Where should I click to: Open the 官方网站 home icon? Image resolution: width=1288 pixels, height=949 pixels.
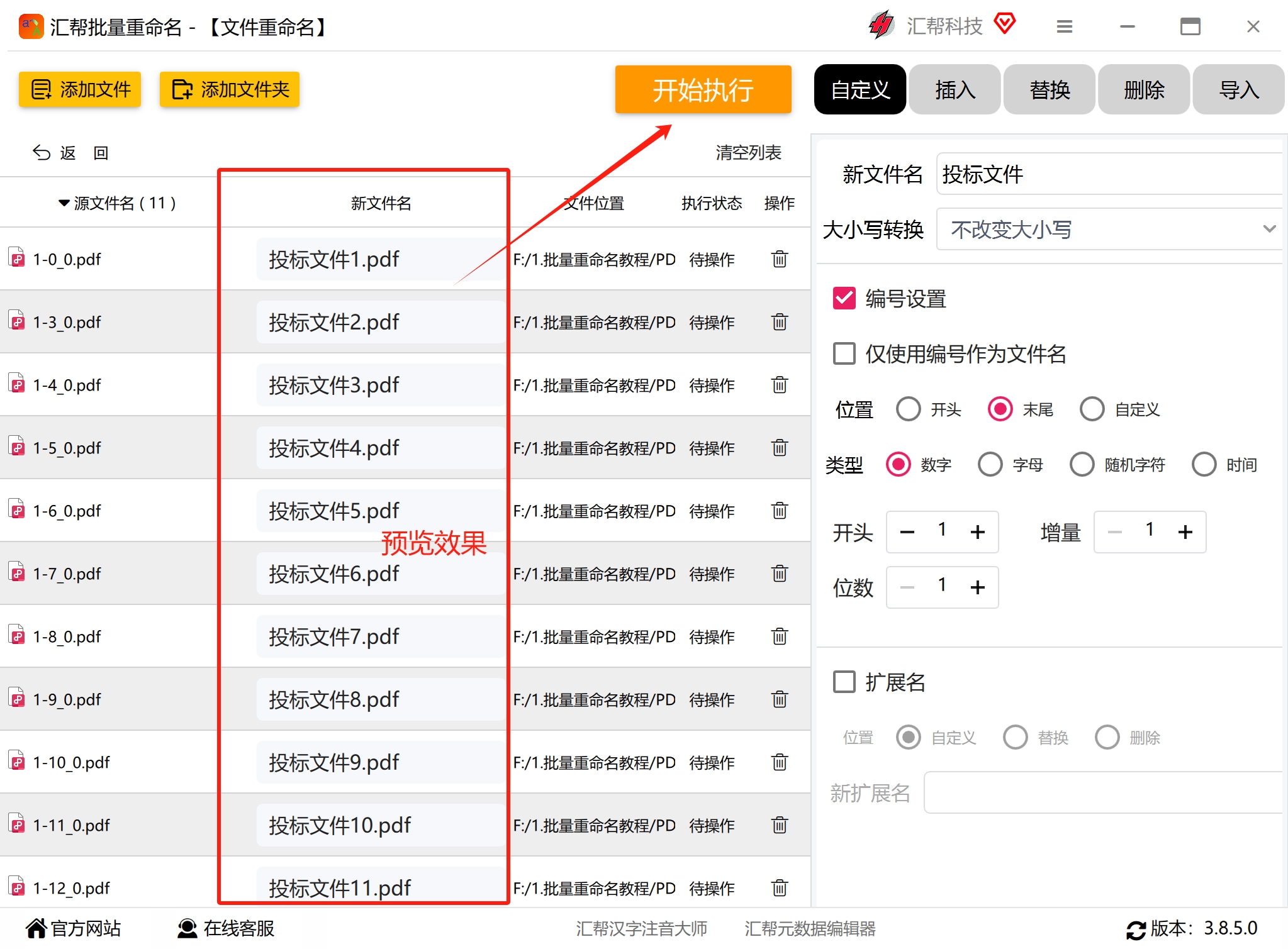[36, 928]
